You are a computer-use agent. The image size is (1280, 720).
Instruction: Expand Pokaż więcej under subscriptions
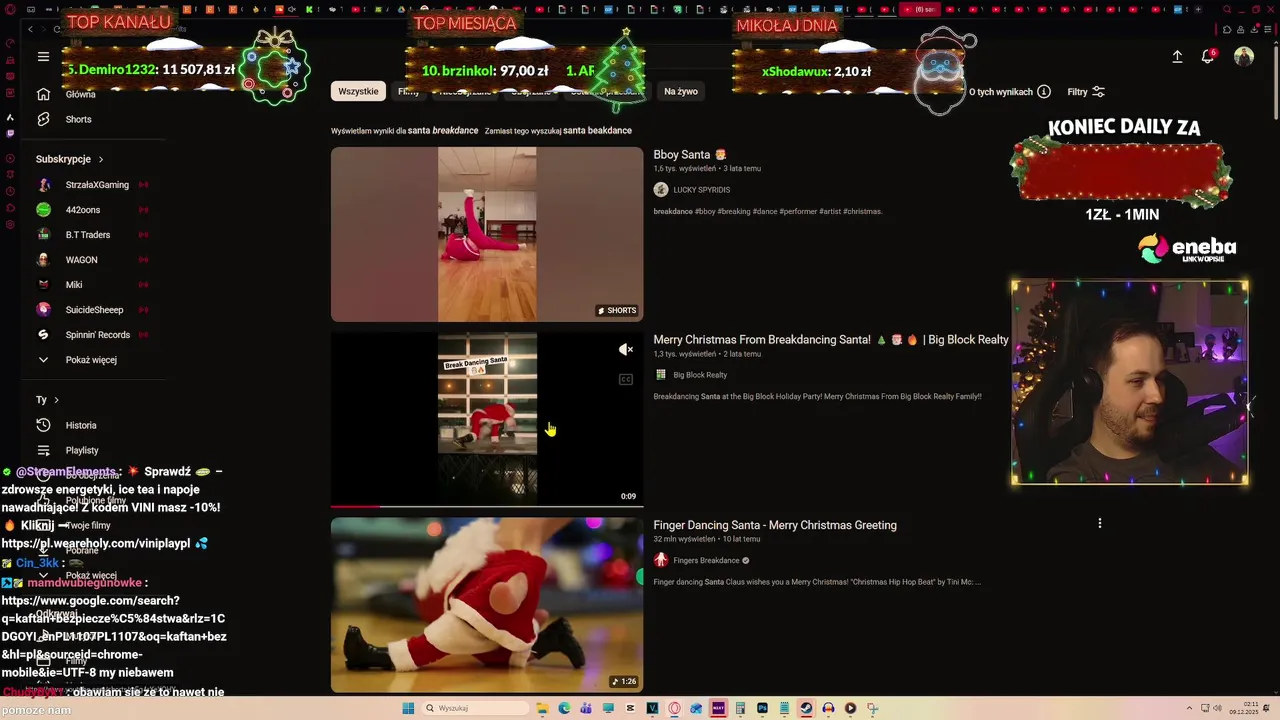[x=91, y=360]
